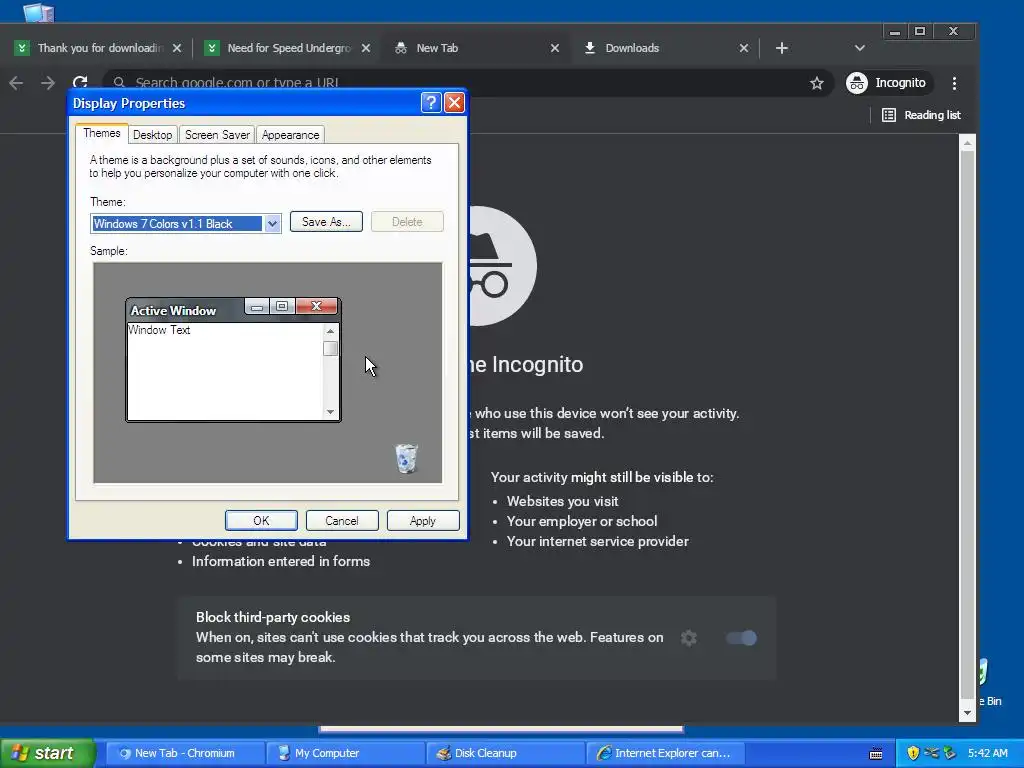Close the 'Need for Speed Undergro' tab

[366, 48]
